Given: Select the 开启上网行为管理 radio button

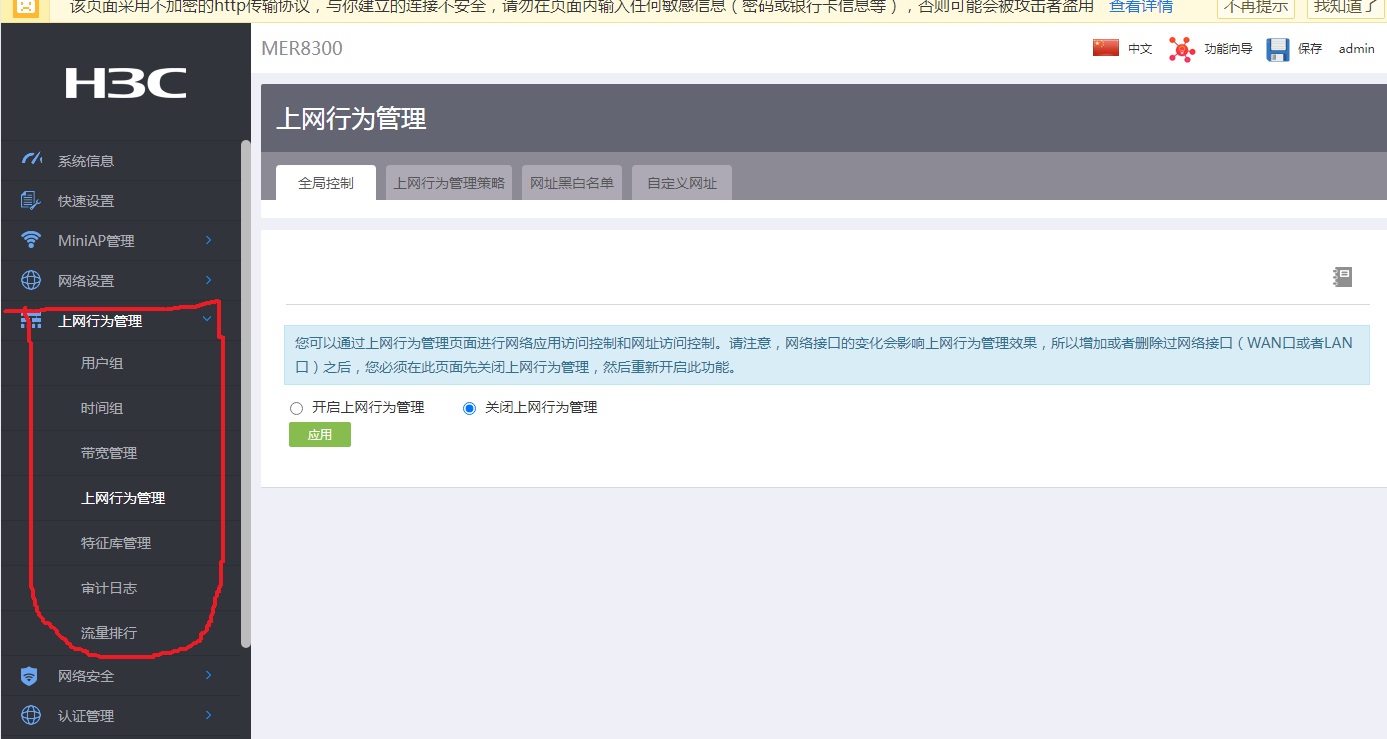Looking at the screenshot, I should pyautogui.click(x=296, y=407).
